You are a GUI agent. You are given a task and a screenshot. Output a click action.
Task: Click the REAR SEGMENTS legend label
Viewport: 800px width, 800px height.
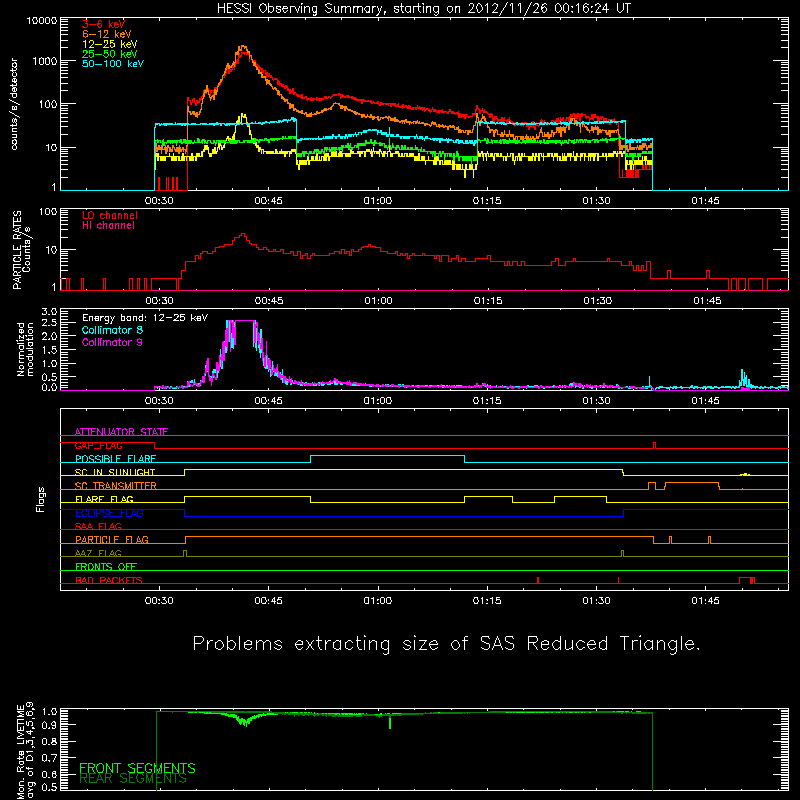(x=133, y=779)
